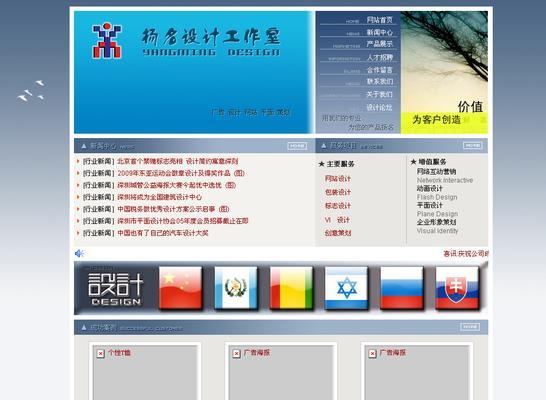Image resolution: width=546 pixels, height=400 pixels.
Task: Open news 深圳城管公益海报大赛
Action: point(177,185)
